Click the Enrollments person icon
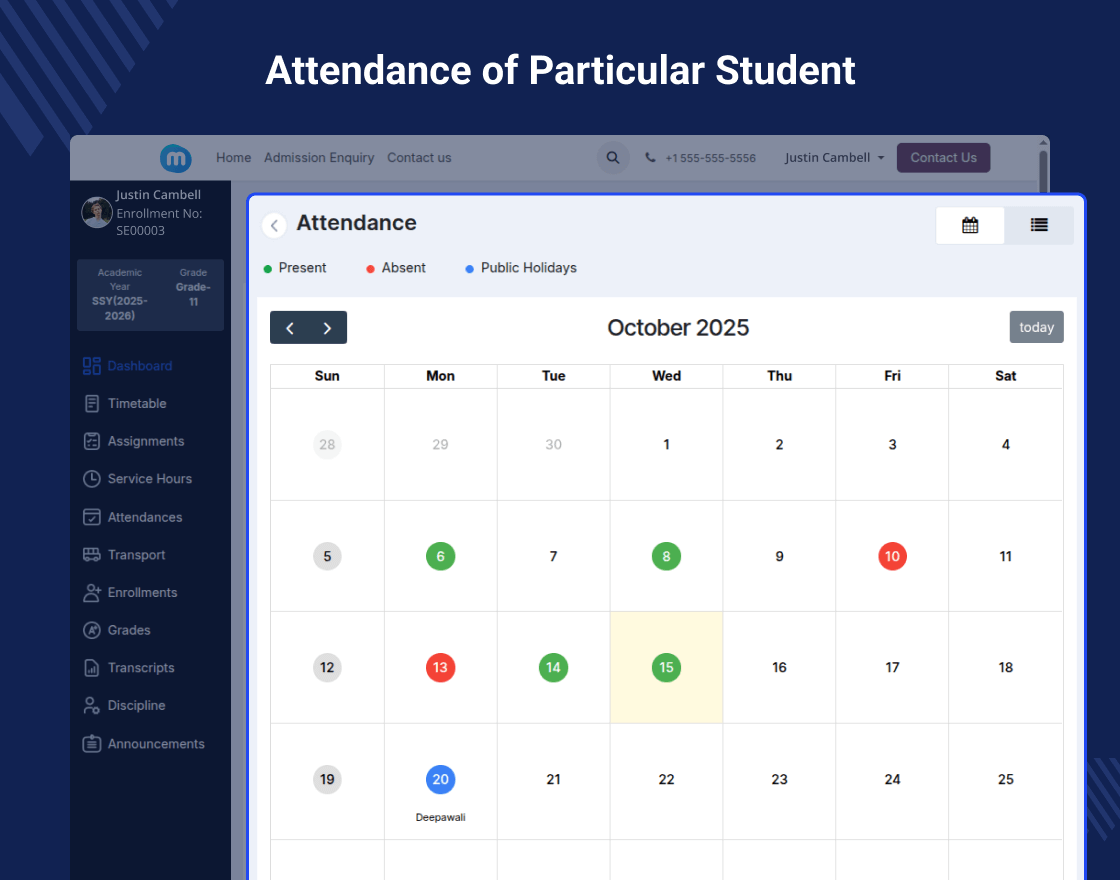Viewport: 1120px width, 880px height. point(91,592)
